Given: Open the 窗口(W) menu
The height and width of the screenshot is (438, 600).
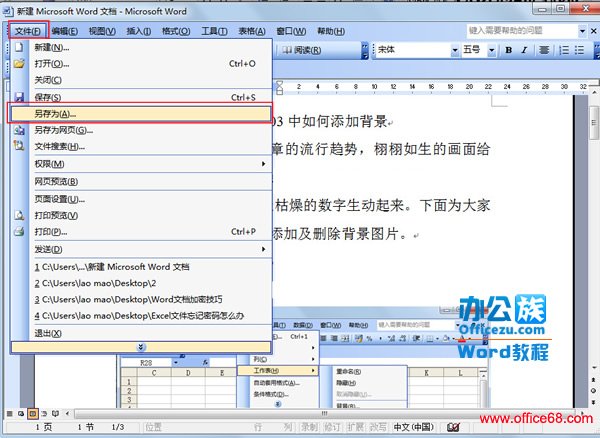Looking at the screenshot, I should pos(291,31).
